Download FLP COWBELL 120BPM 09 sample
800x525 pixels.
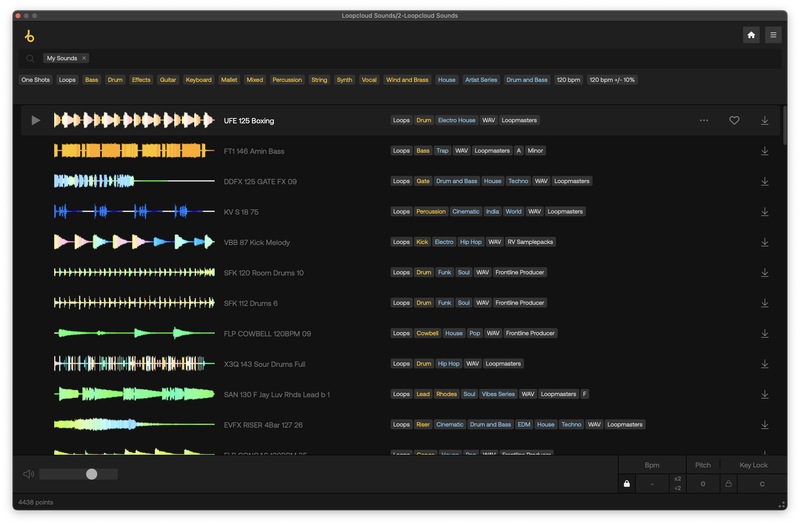(765, 333)
